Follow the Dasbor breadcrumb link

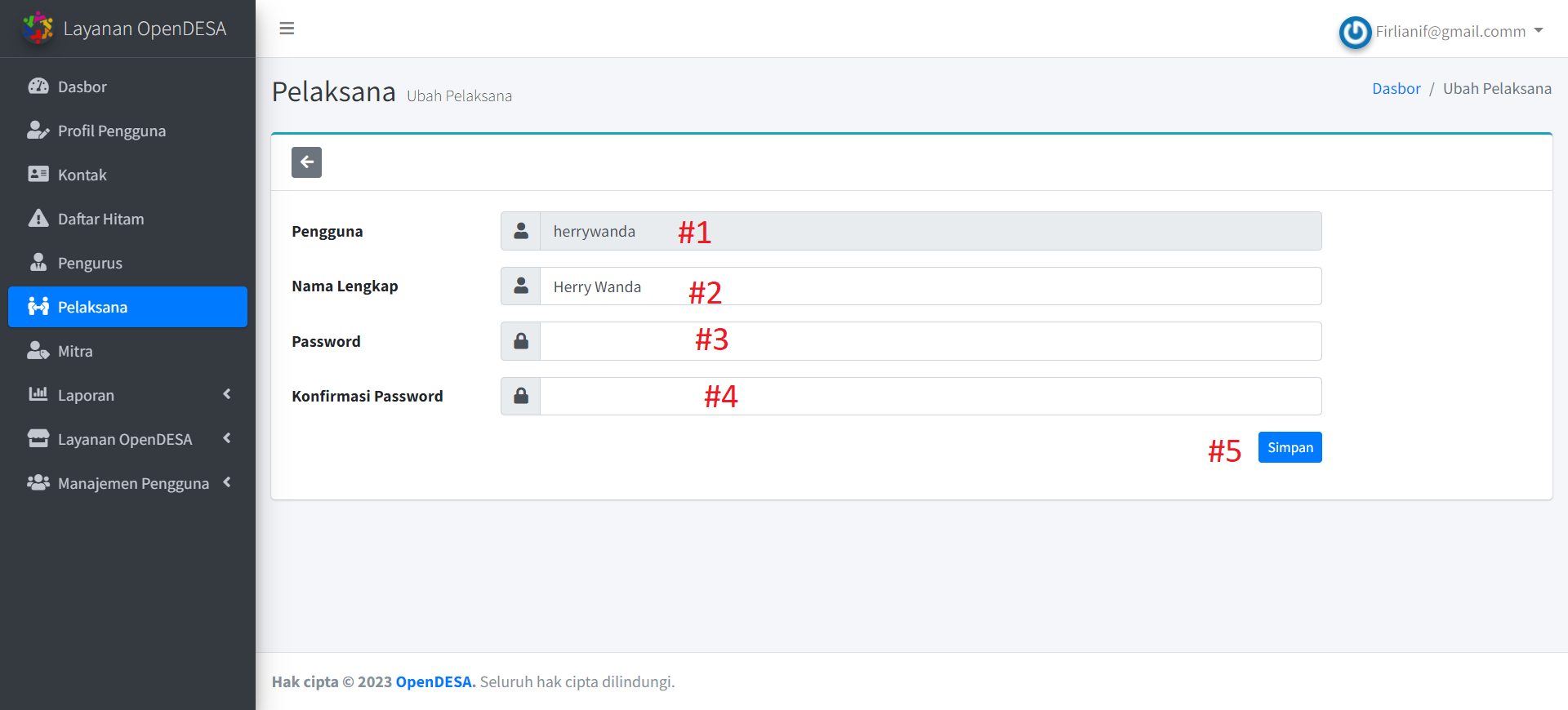1396,89
